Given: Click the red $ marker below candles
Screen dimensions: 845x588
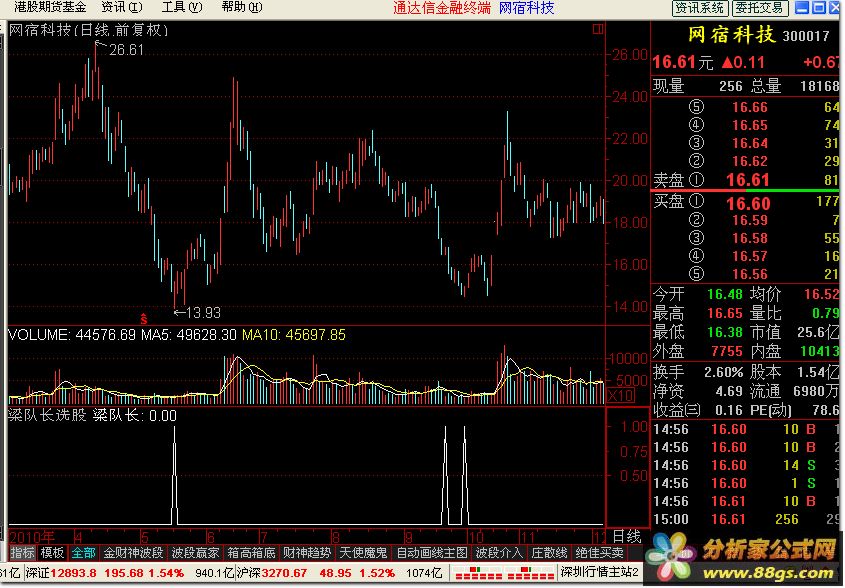Looking at the screenshot, I should click(143, 319).
